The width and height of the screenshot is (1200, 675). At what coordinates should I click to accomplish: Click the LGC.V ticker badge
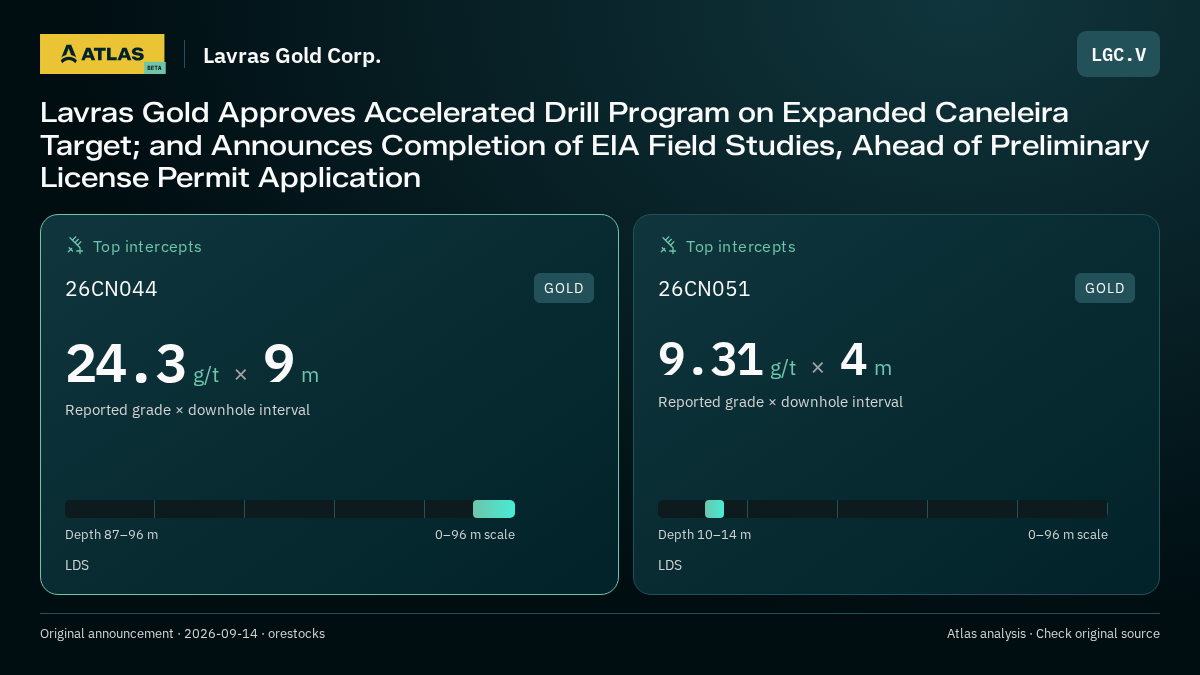tap(1118, 54)
